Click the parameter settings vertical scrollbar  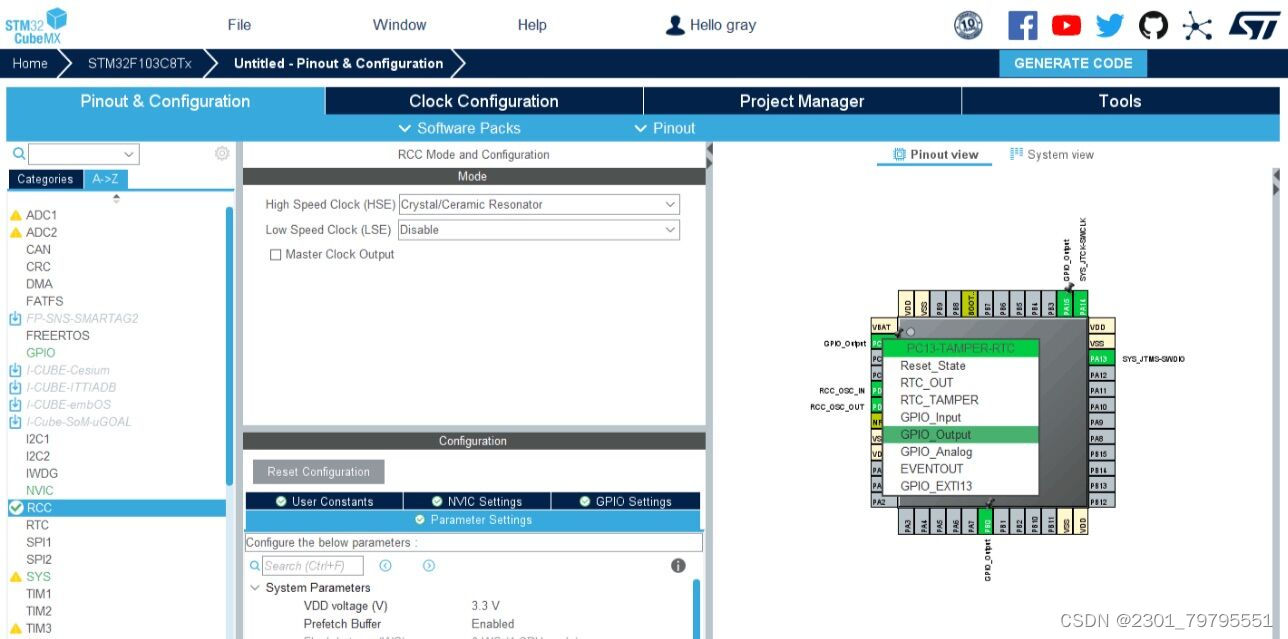tap(697, 608)
